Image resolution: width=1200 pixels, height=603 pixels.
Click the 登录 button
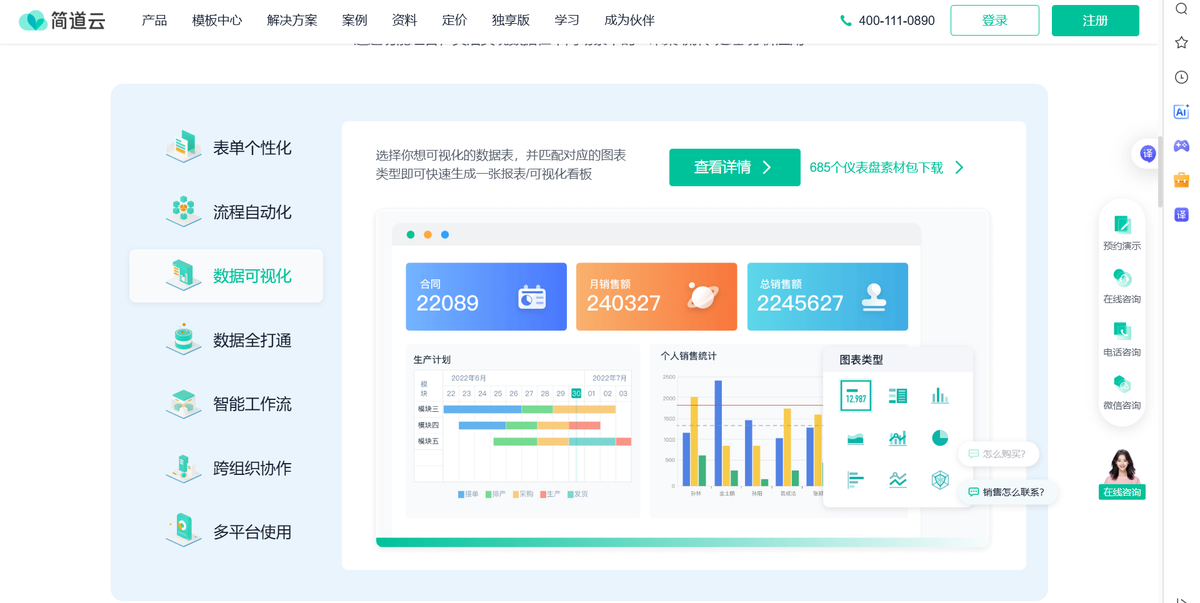point(995,20)
